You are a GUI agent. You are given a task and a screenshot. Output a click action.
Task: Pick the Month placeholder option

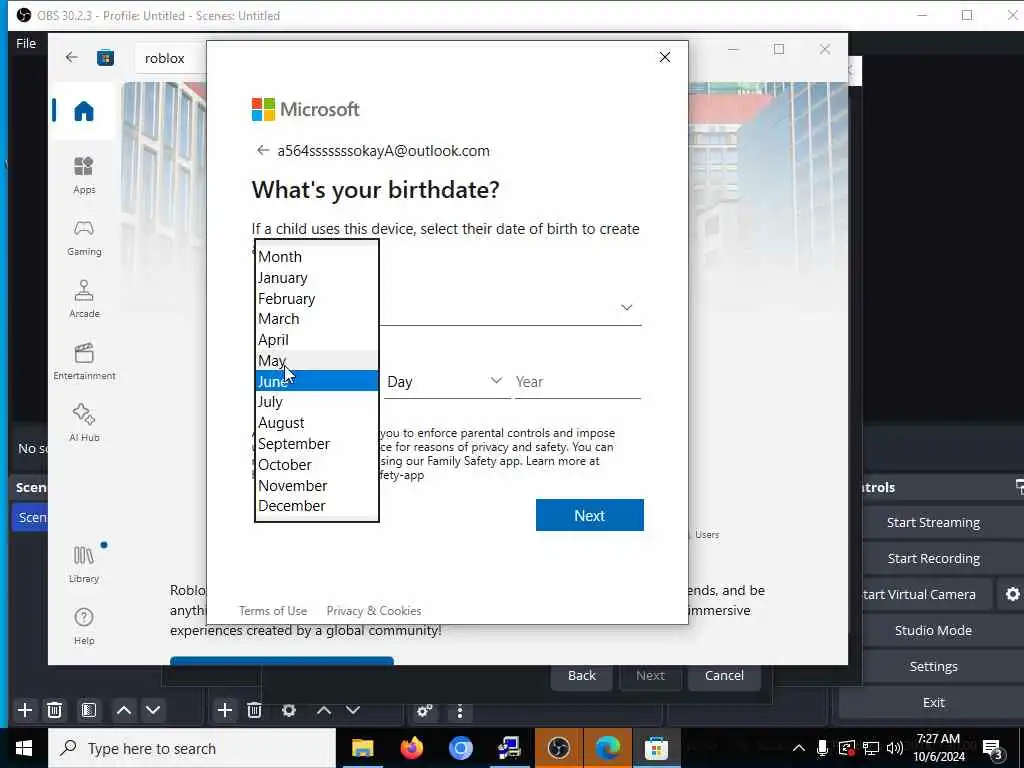pos(317,257)
